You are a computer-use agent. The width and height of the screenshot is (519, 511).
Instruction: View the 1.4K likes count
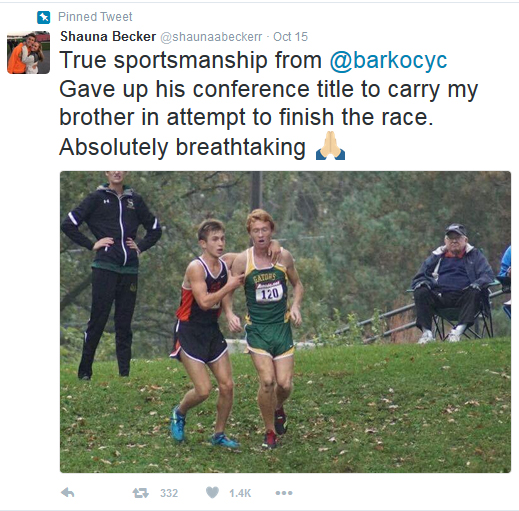(240, 493)
